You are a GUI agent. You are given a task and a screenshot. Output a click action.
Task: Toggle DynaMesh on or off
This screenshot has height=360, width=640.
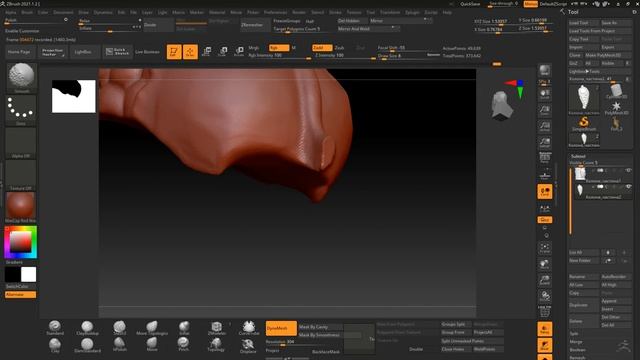pos(281,328)
